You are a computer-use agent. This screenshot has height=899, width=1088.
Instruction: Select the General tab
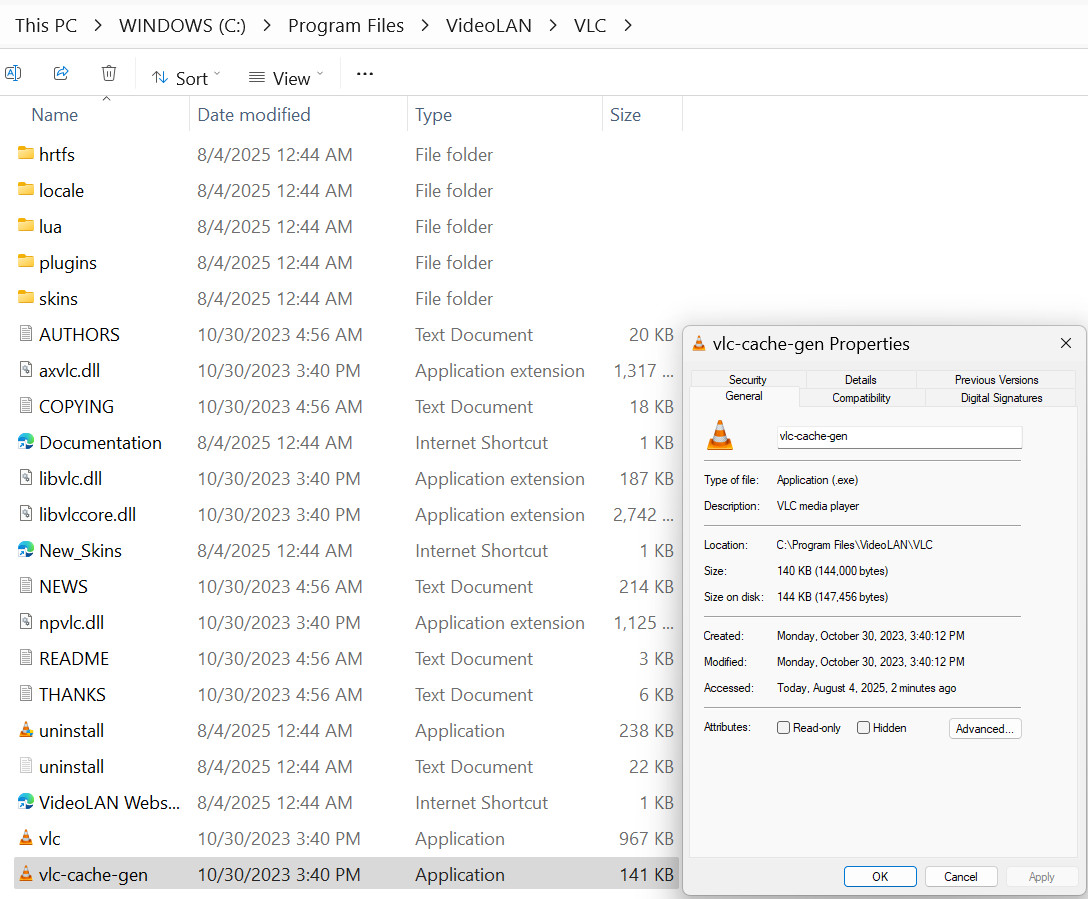(x=744, y=396)
